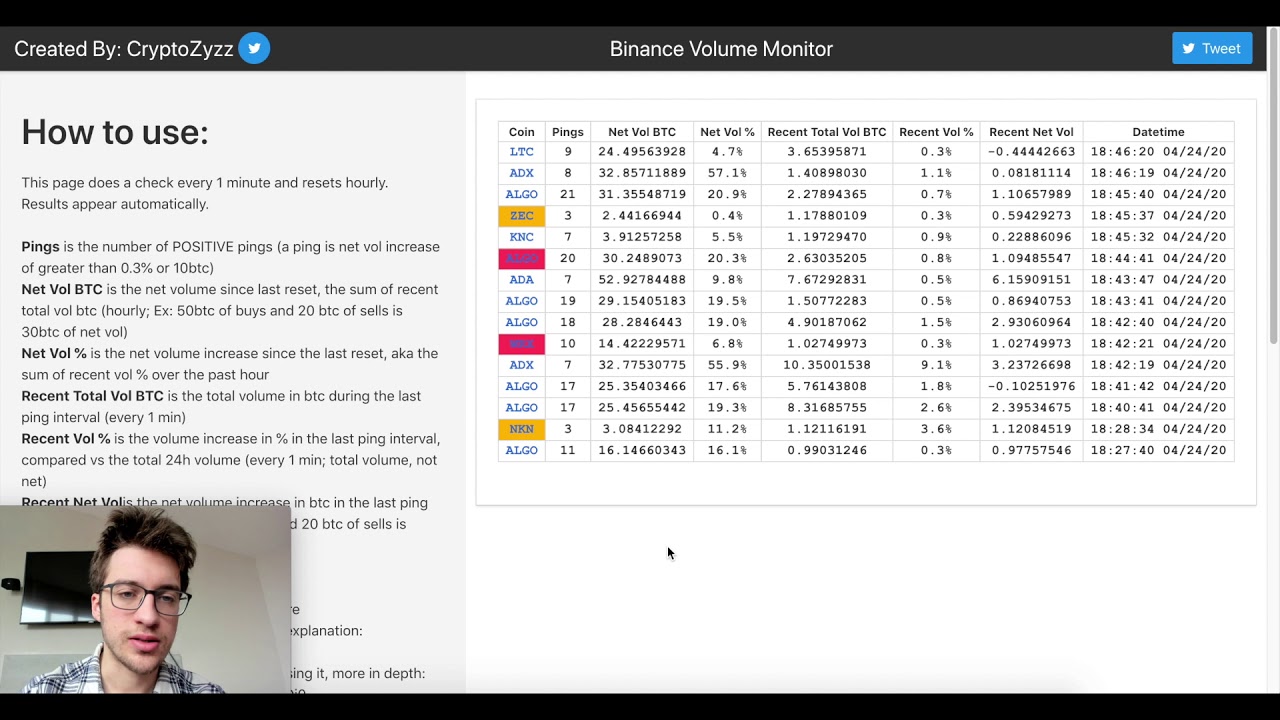The height and width of the screenshot is (720, 1280).
Task: Open the ADA coin link
Action: pos(521,280)
